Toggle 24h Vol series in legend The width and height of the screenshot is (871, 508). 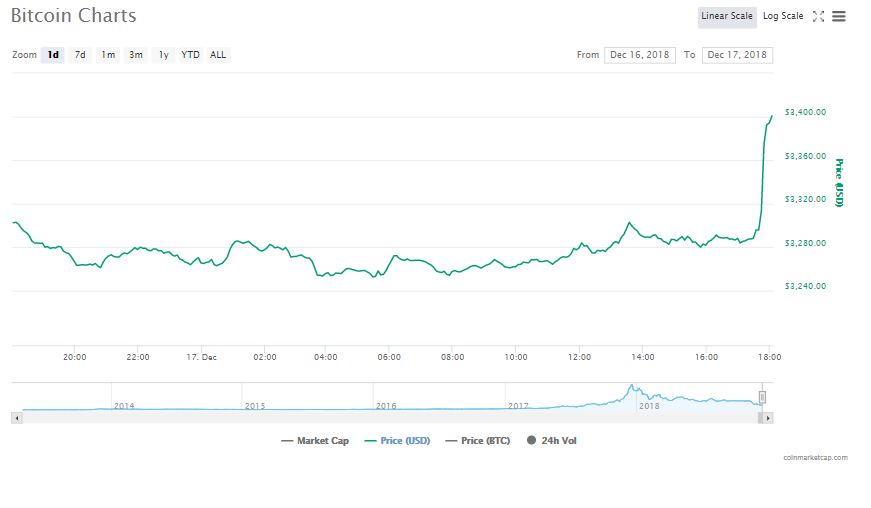click(x=552, y=441)
